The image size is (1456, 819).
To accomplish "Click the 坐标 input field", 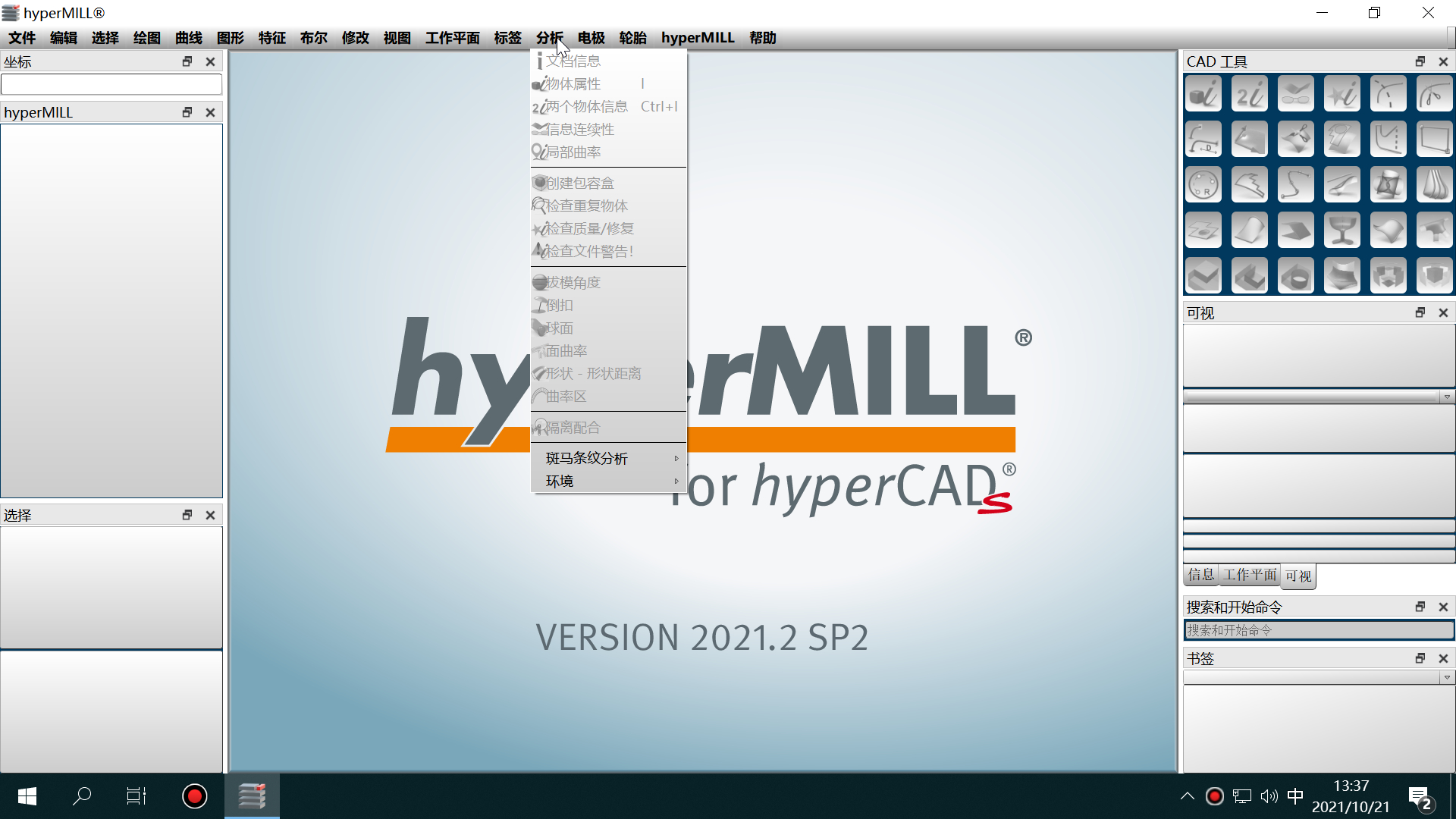I will click(111, 84).
